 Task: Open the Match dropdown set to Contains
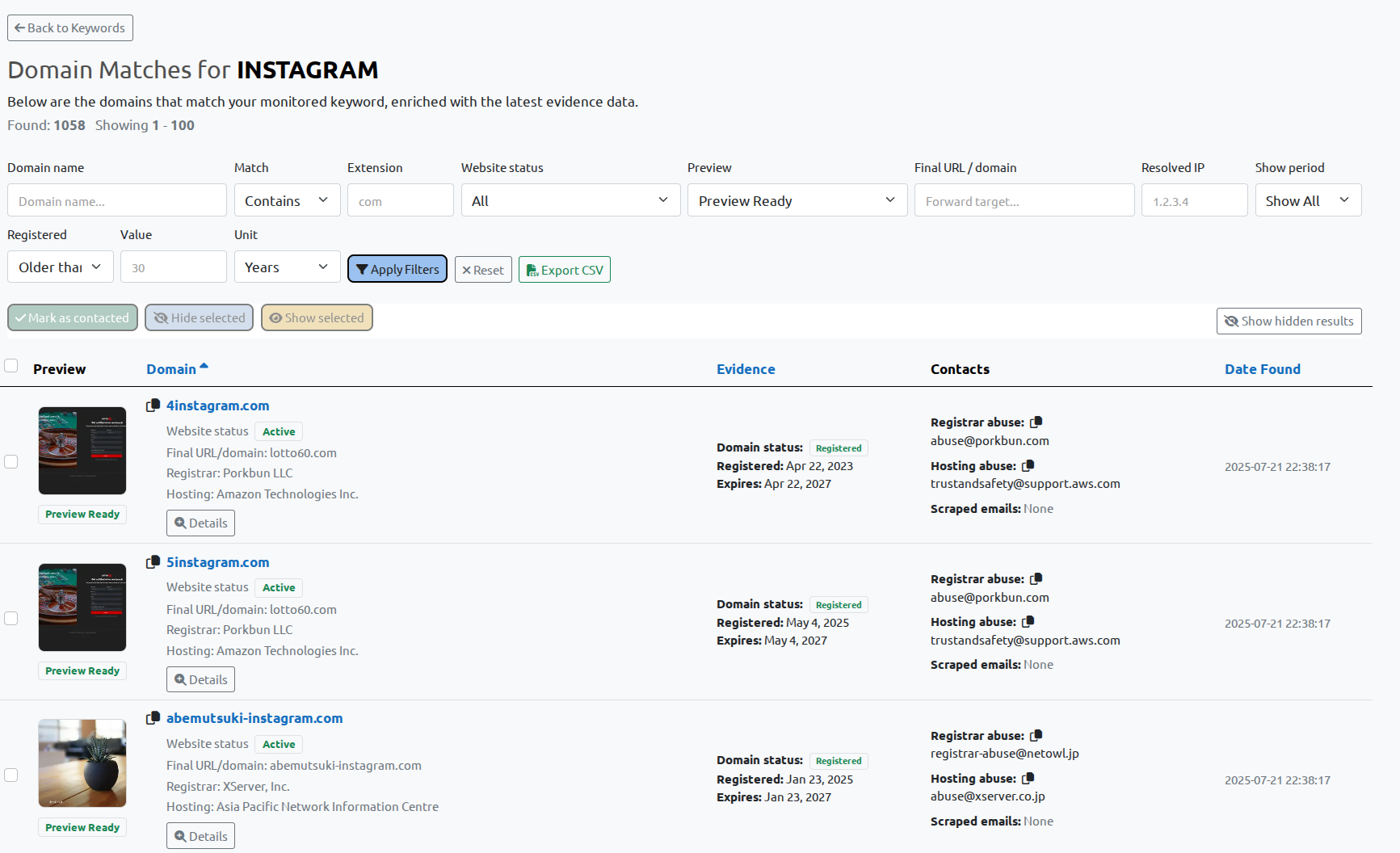click(287, 200)
